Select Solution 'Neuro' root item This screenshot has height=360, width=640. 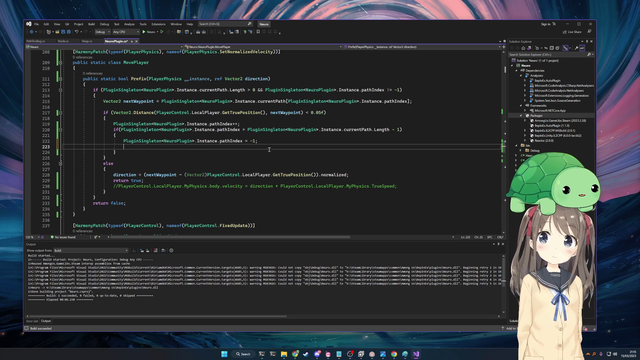(536, 60)
